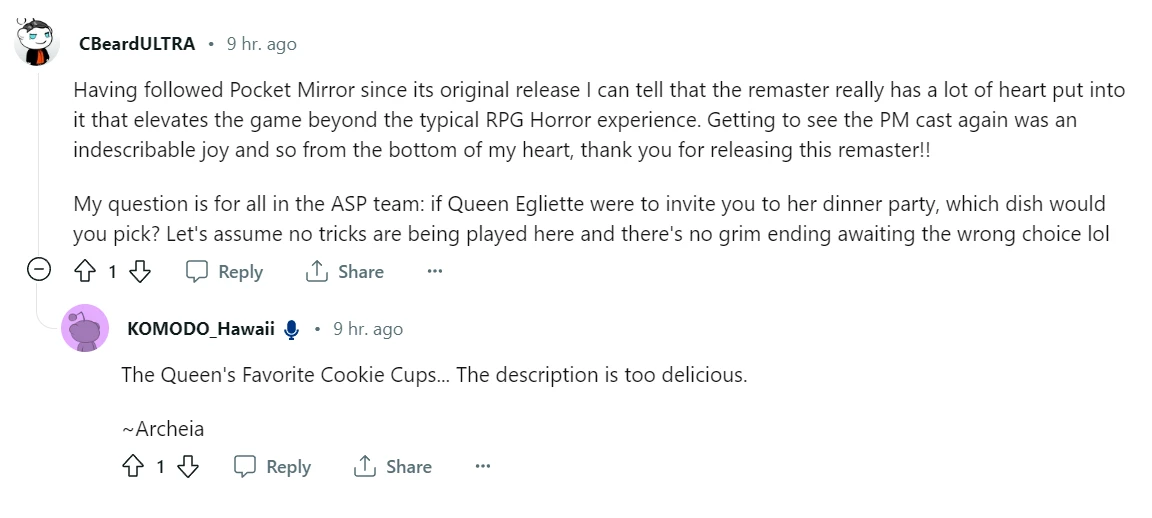
Task: Open more options for KOMODO_Hawaii's reply
Action: pos(483,466)
